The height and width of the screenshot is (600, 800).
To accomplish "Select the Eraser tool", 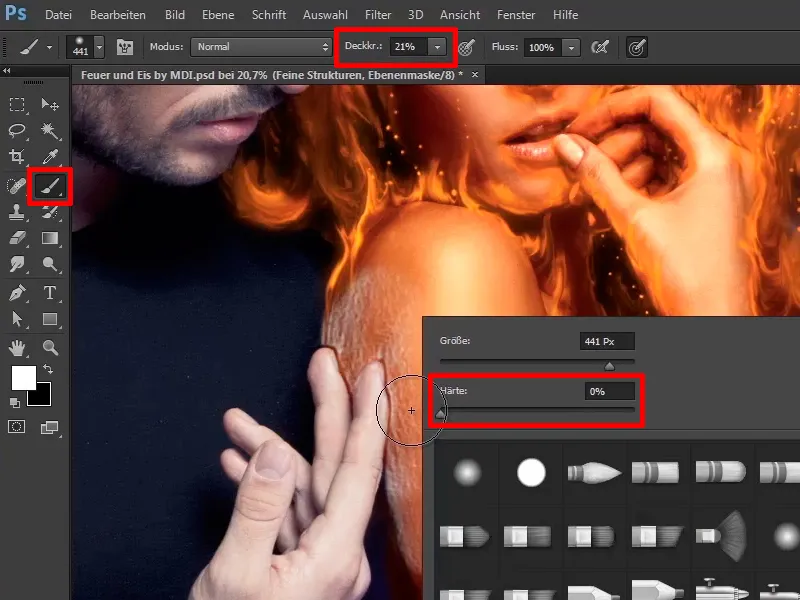I will pyautogui.click(x=17, y=238).
